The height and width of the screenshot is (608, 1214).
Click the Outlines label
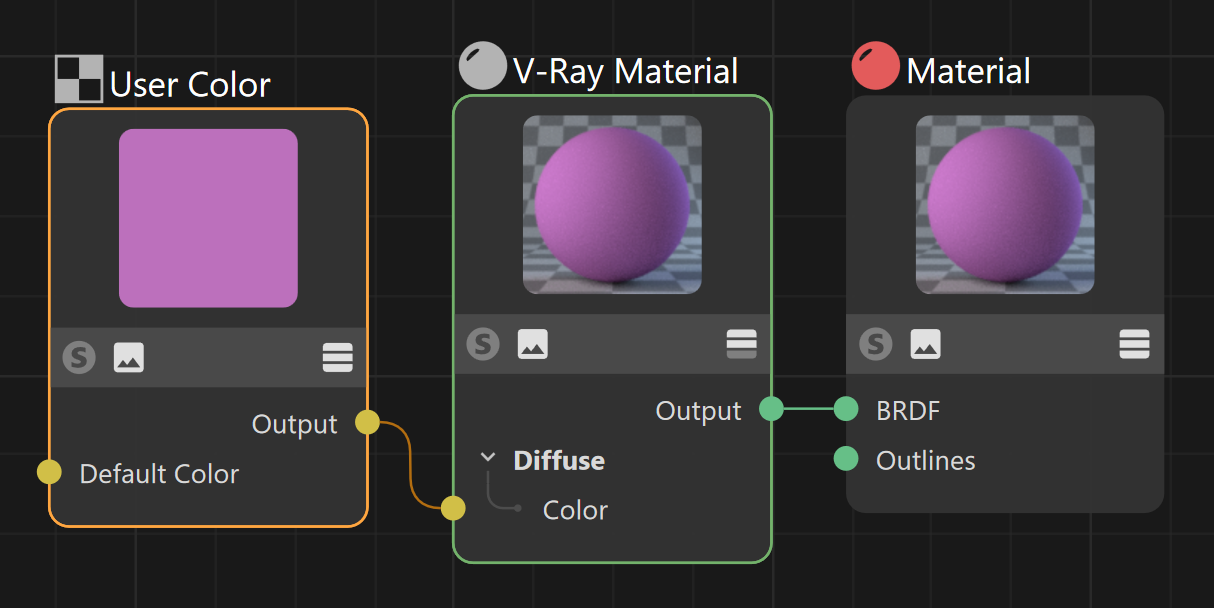tap(926, 460)
